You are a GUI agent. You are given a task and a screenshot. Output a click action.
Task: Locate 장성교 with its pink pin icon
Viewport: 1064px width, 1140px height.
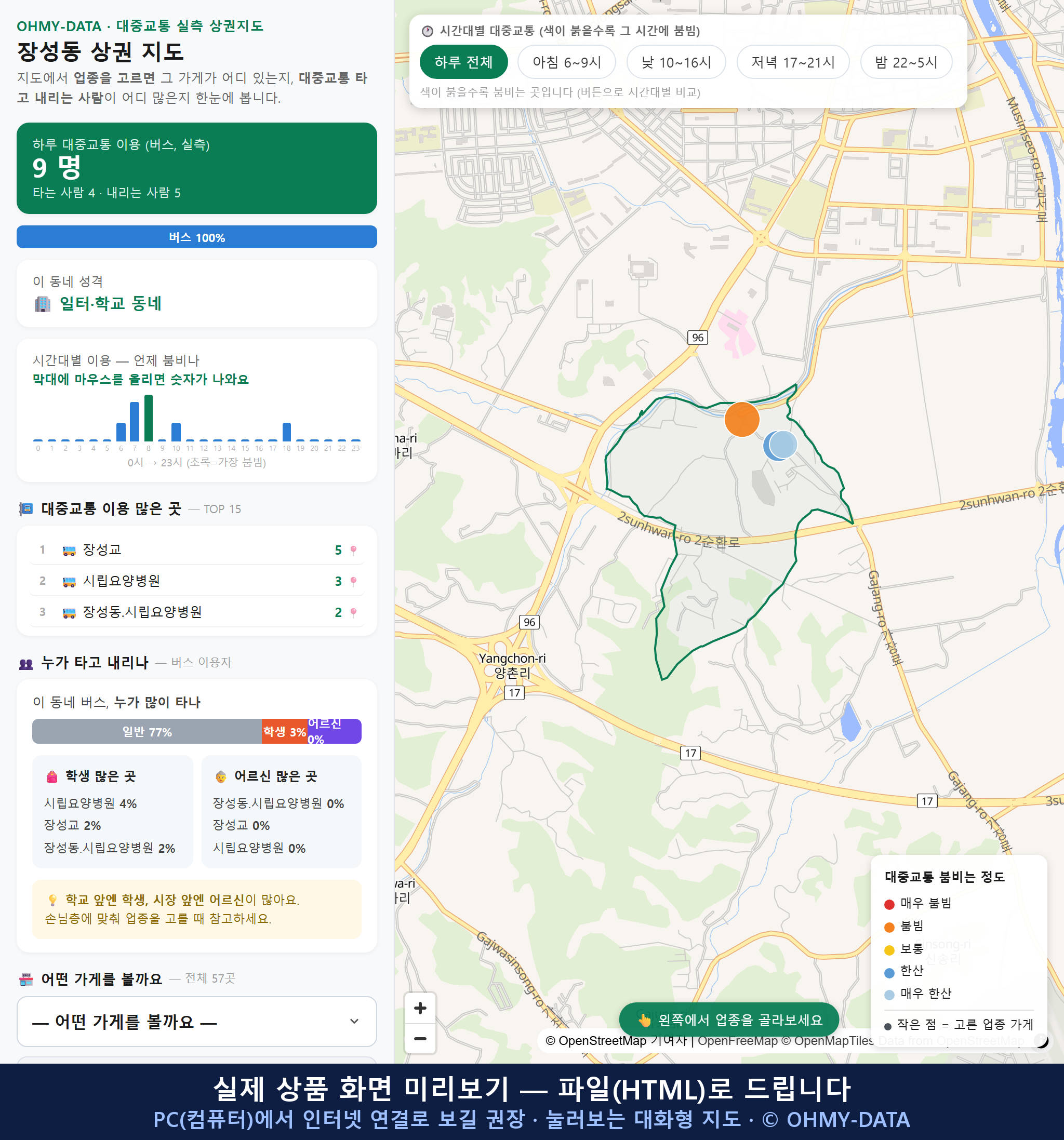353,550
